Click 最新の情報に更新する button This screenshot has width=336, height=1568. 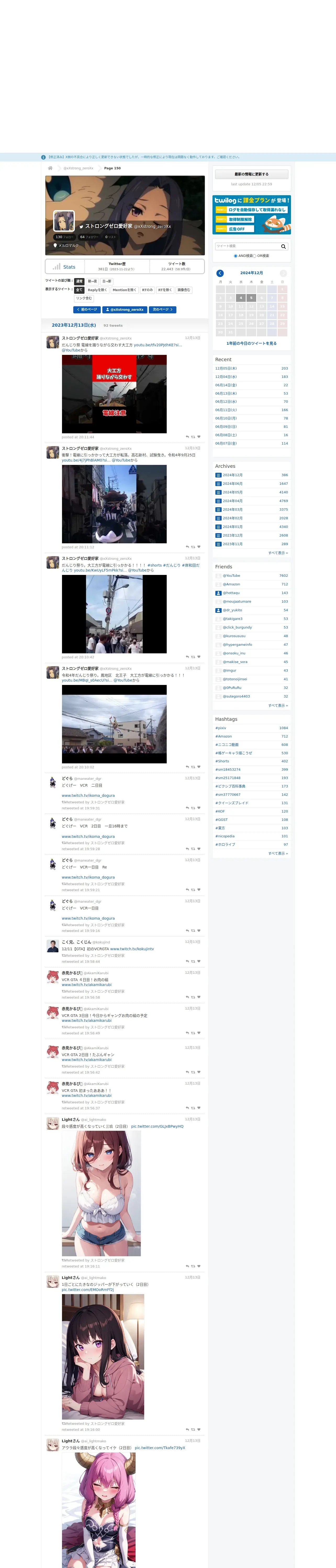pos(251,174)
